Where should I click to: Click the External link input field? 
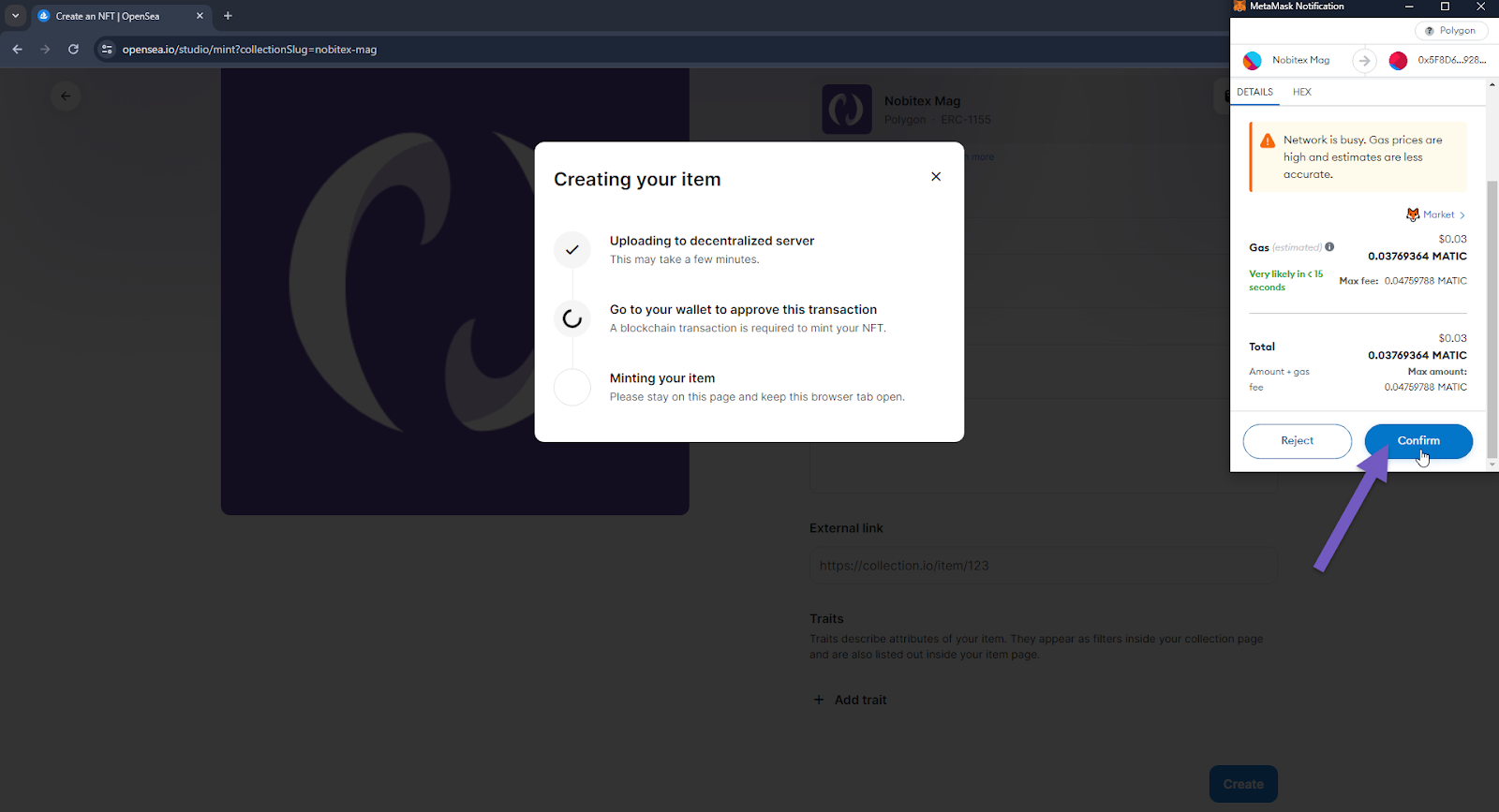[x=1042, y=566]
